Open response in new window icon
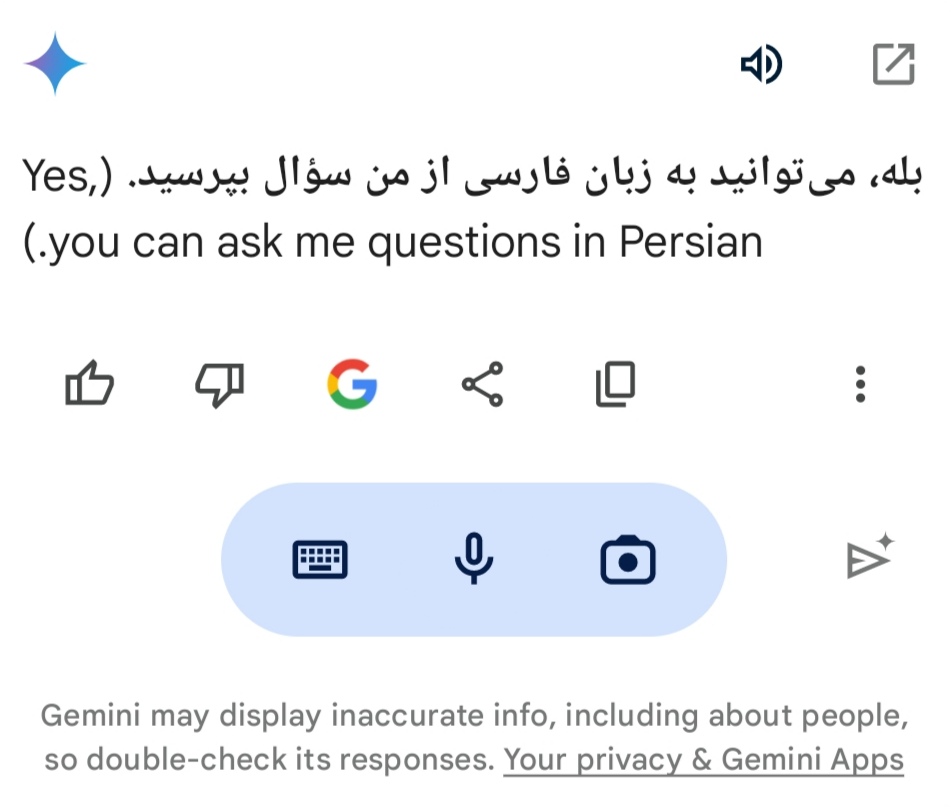Image resolution: width=951 pixels, height=807 pixels. (x=893, y=66)
